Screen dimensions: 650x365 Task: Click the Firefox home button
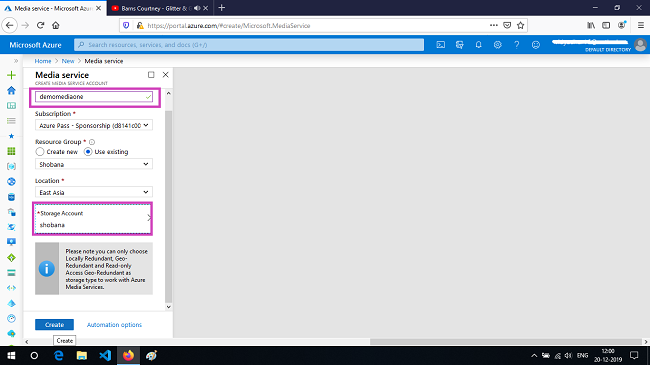point(56,25)
